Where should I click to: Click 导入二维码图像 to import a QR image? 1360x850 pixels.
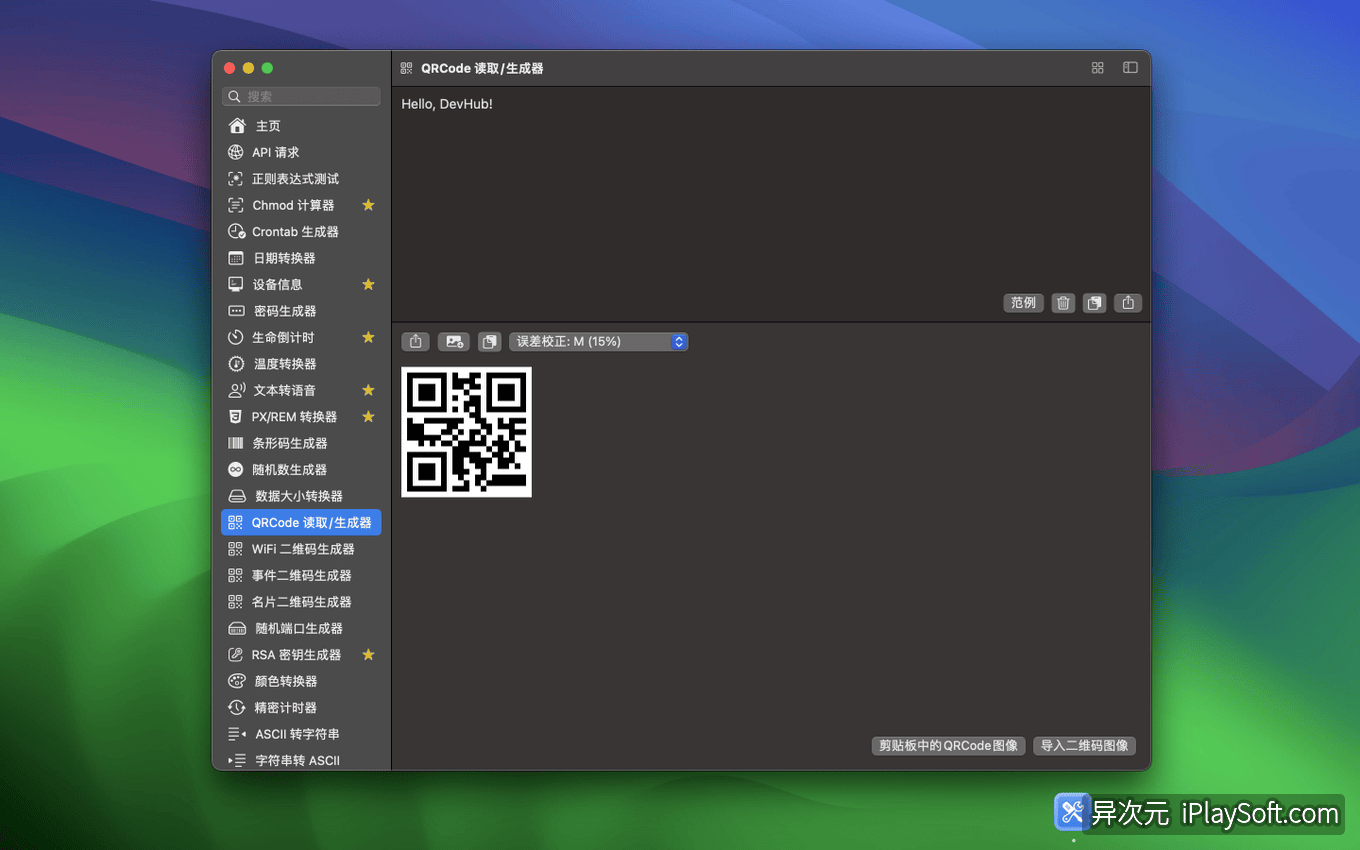(1084, 745)
